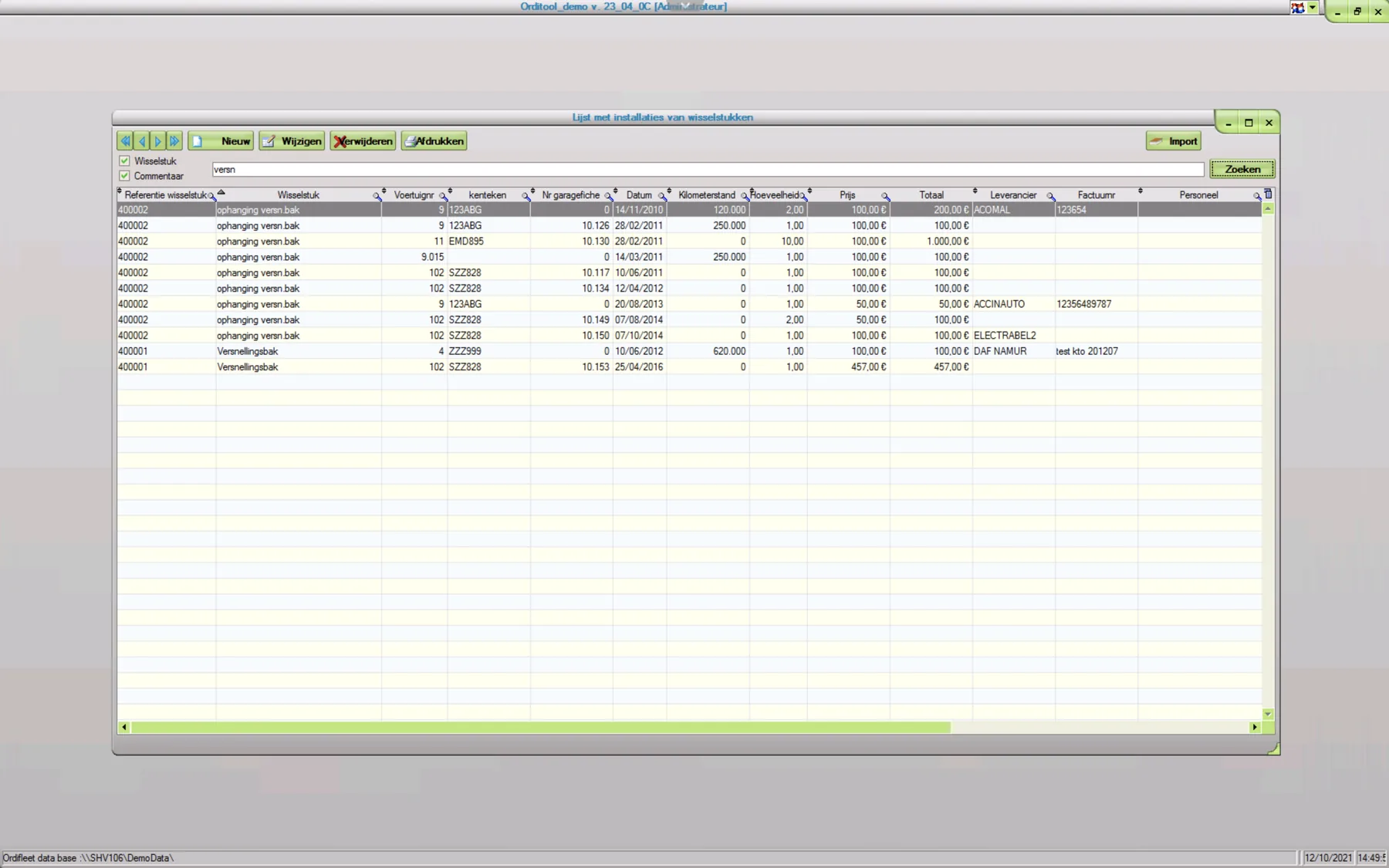1389x868 pixels.
Task: Click the horizontal scrollbar right arrow
Action: (x=1255, y=727)
